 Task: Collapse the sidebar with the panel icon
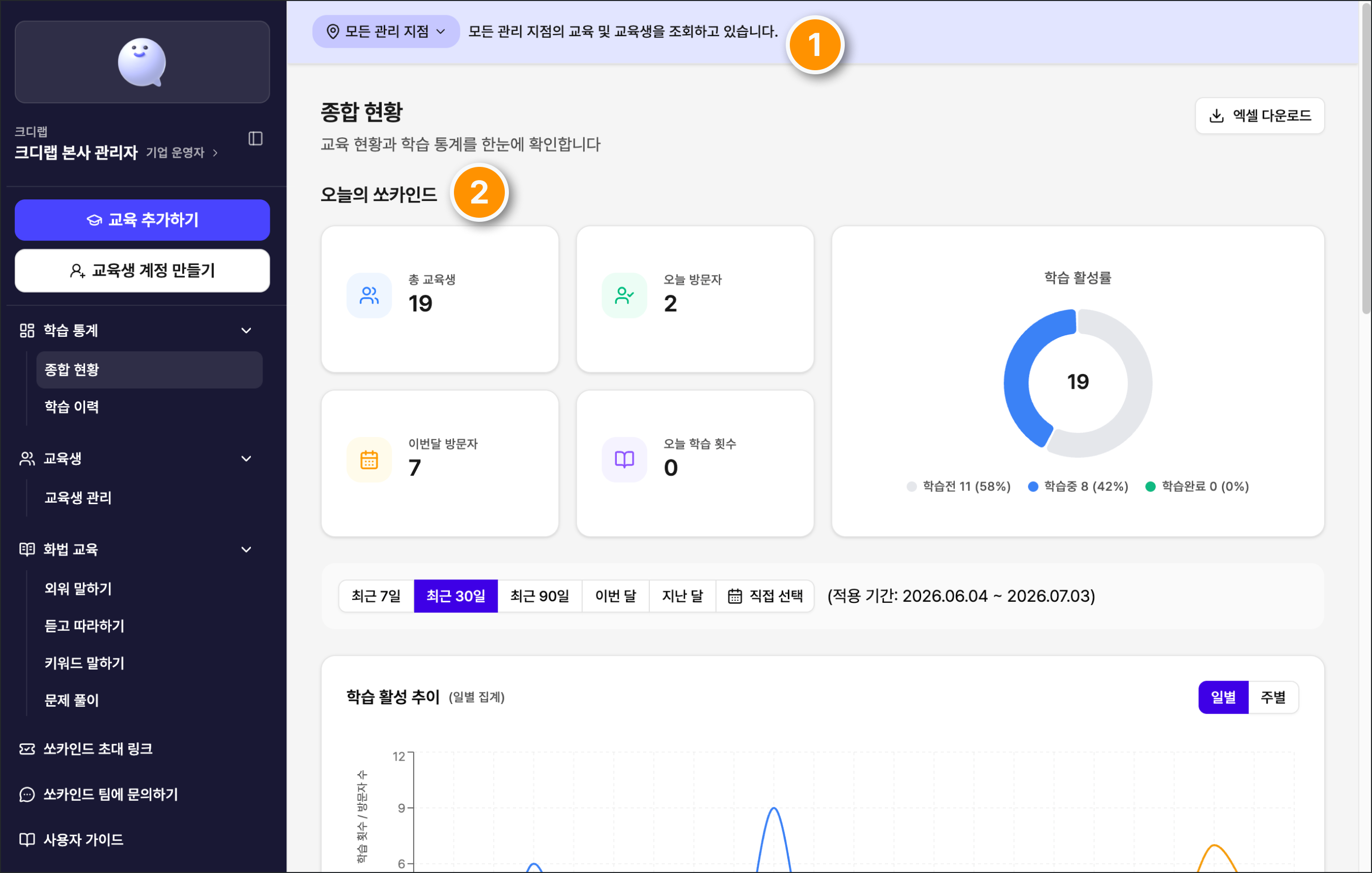point(255,138)
